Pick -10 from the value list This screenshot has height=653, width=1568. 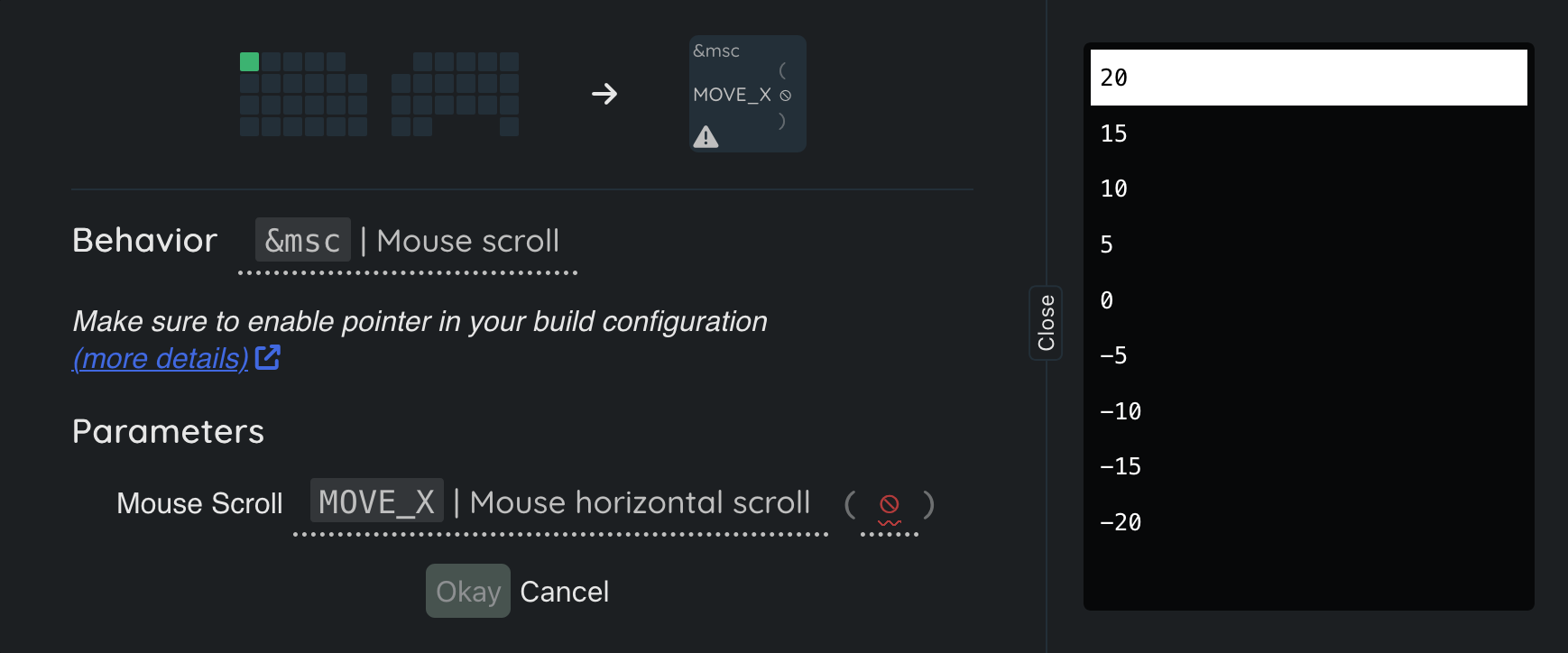[x=1308, y=411]
